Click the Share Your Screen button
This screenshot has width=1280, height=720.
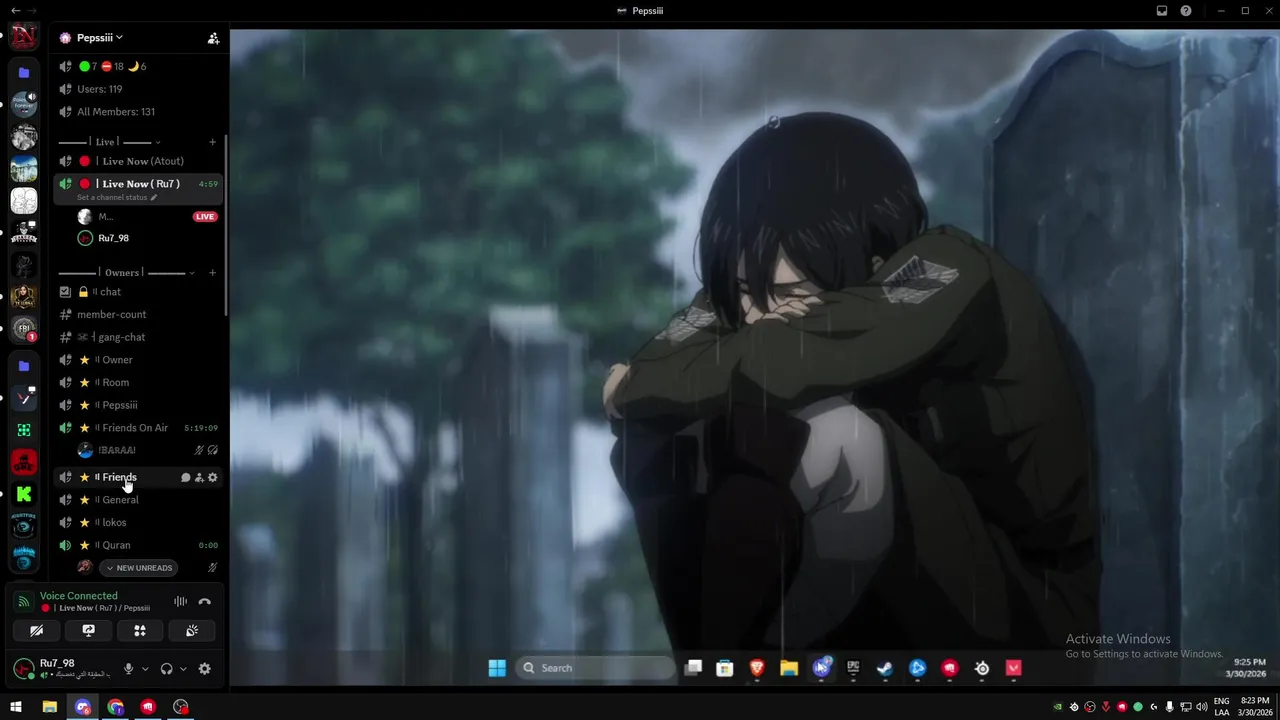tap(88, 631)
